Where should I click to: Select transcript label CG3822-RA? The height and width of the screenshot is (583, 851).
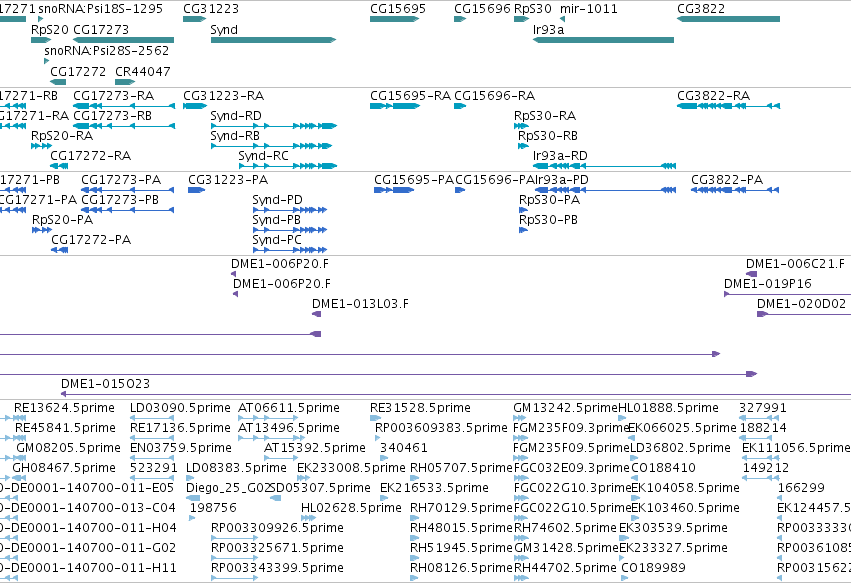pyautogui.click(x=714, y=96)
